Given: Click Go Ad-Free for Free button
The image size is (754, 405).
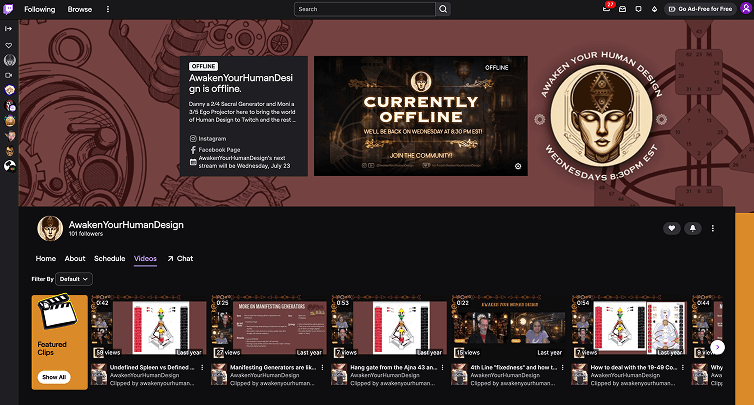Looking at the screenshot, I should click(700, 9).
